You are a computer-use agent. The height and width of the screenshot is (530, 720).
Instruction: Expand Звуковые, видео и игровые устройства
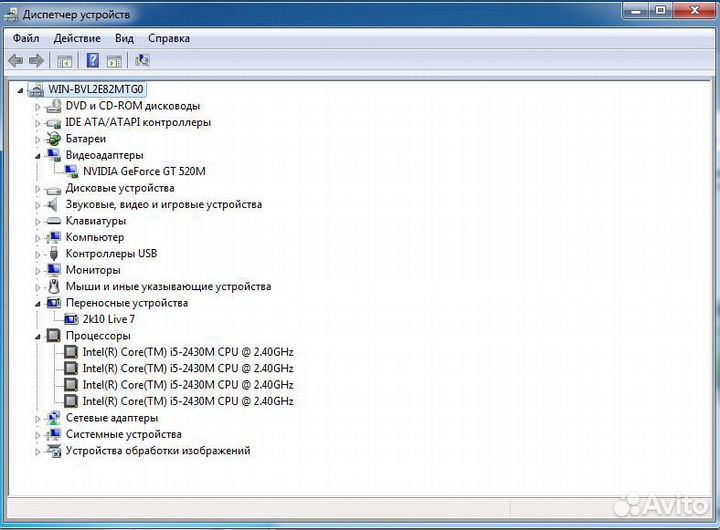(x=38, y=205)
